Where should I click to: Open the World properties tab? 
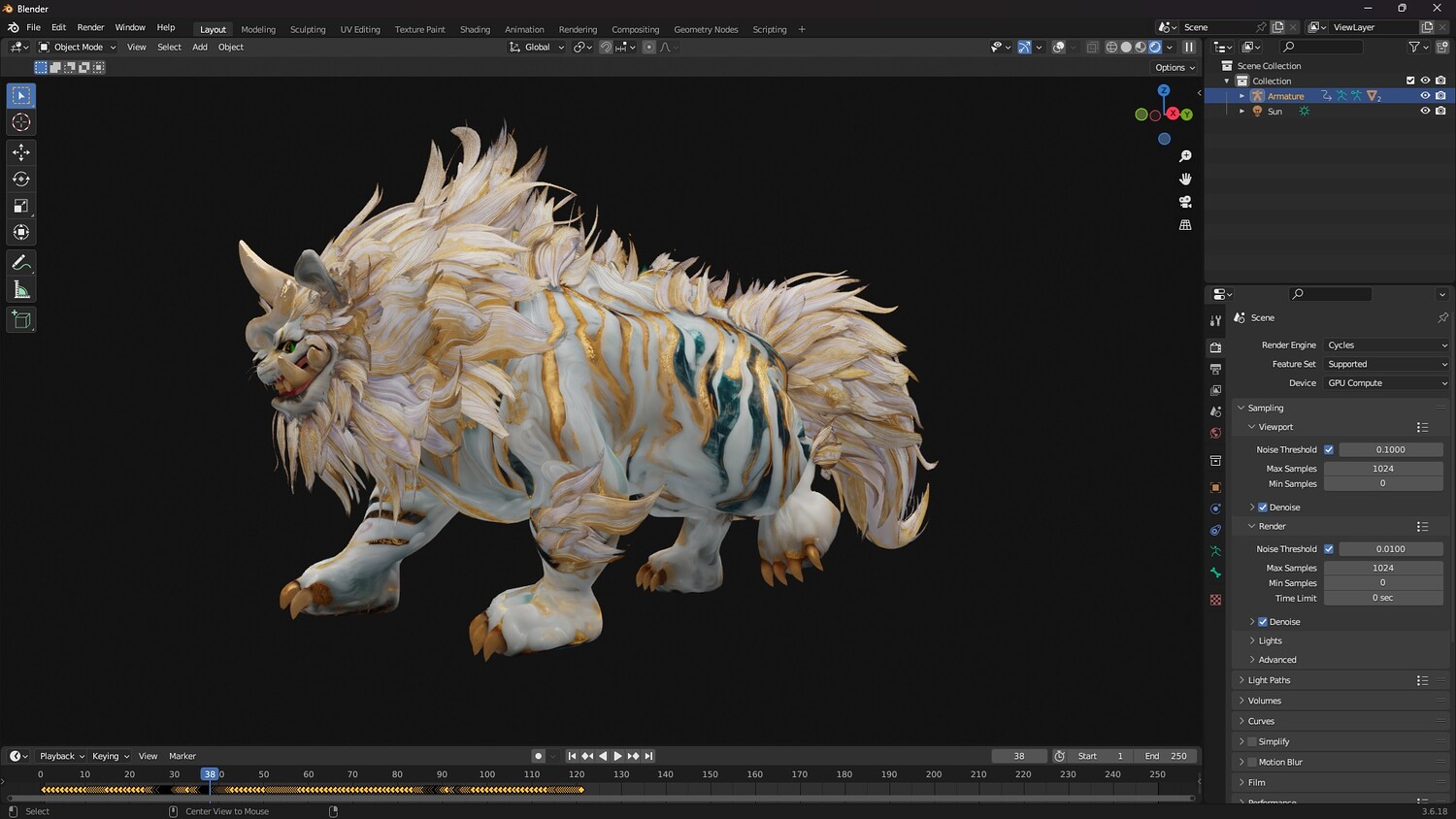pos(1215,433)
